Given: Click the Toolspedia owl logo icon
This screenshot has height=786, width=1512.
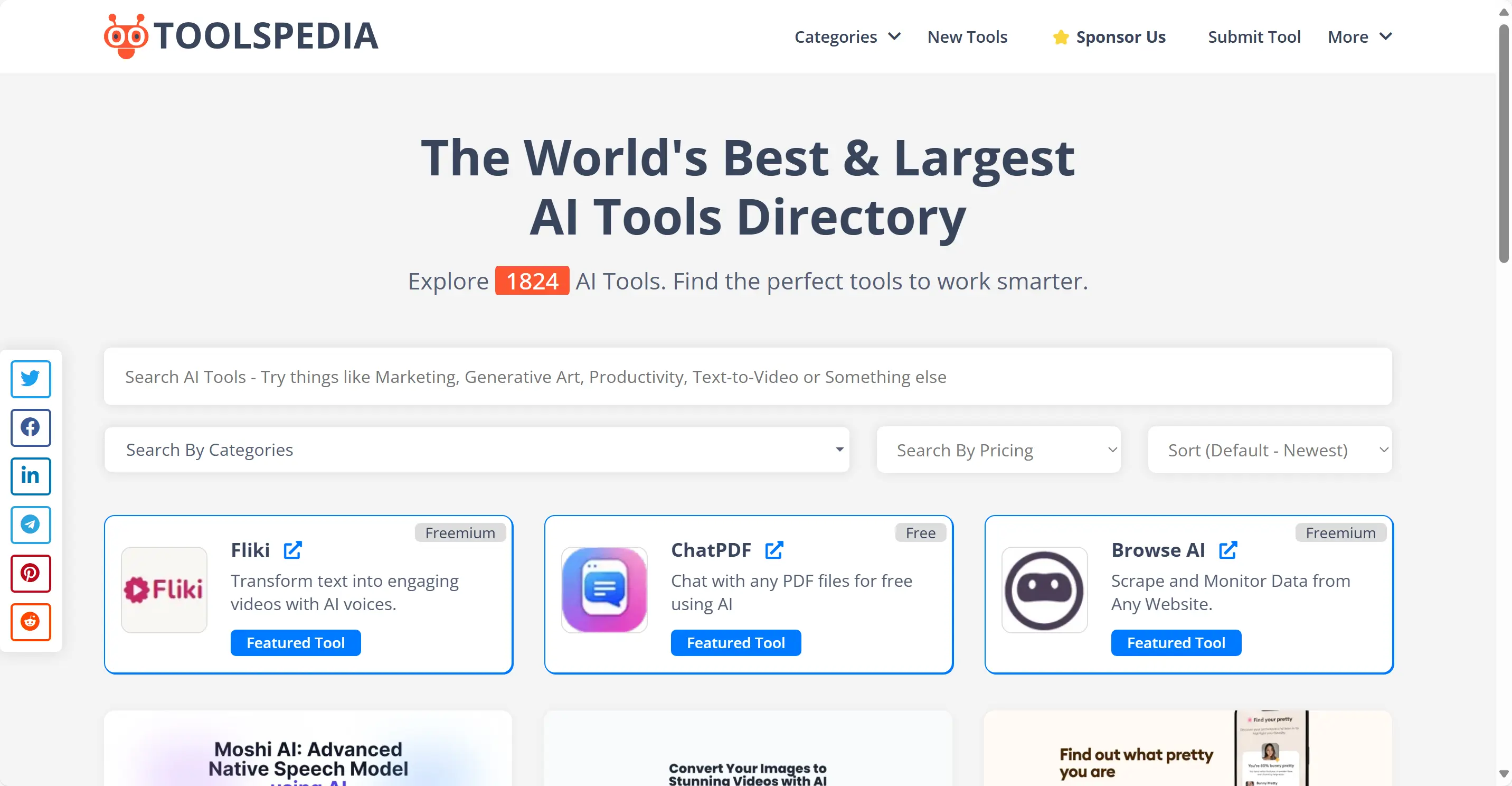Looking at the screenshot, I should pos(126,36).
